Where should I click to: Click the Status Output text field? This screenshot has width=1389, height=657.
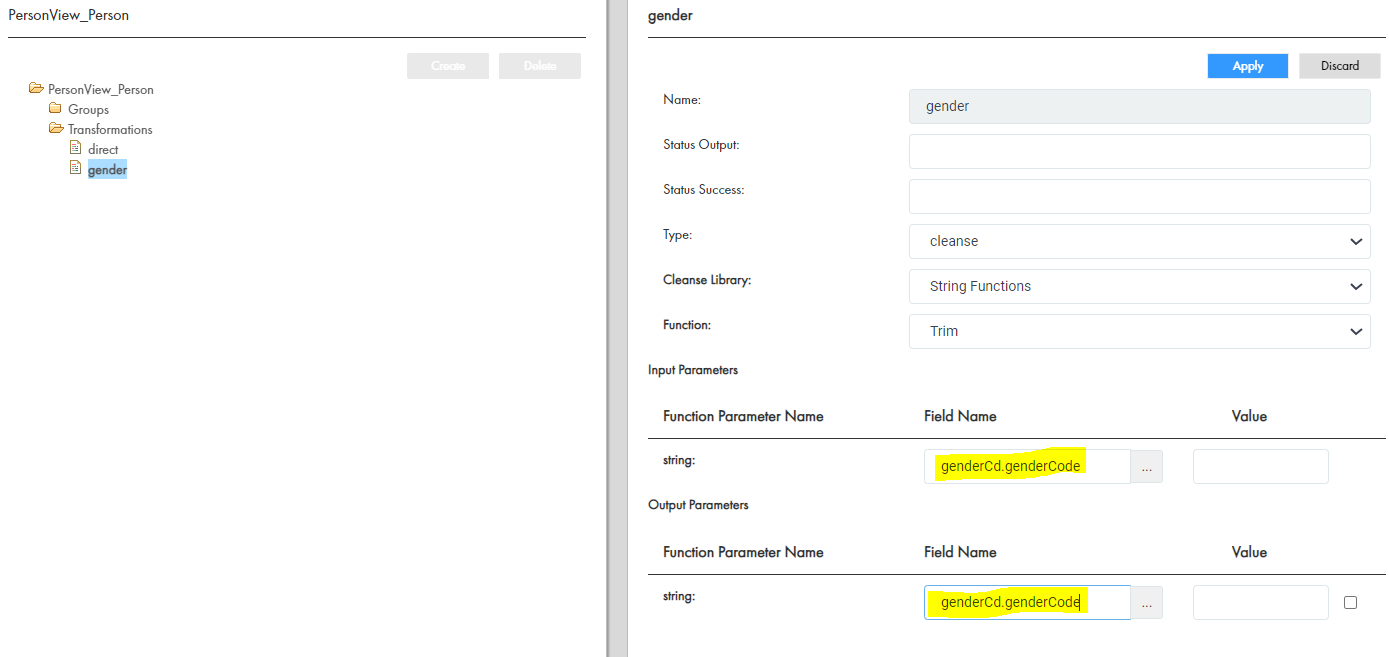click(x=1139, y=151)
